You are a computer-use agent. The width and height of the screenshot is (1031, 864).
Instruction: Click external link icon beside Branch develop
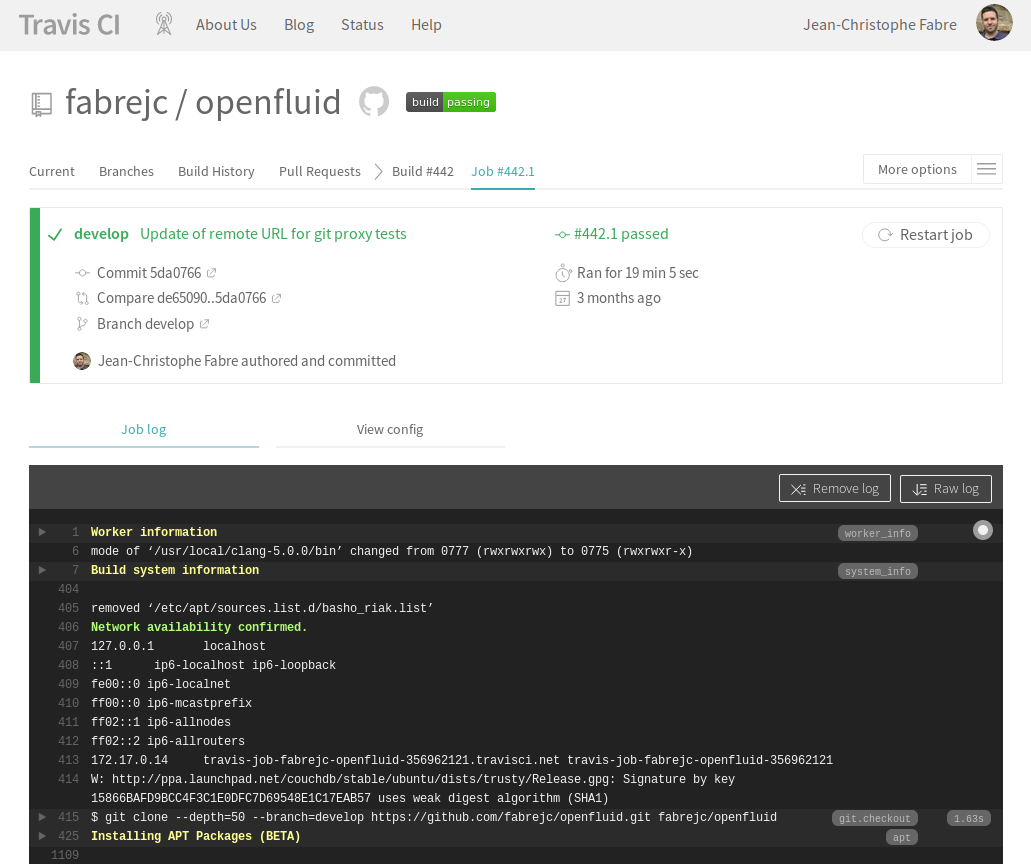pos(204,324)
